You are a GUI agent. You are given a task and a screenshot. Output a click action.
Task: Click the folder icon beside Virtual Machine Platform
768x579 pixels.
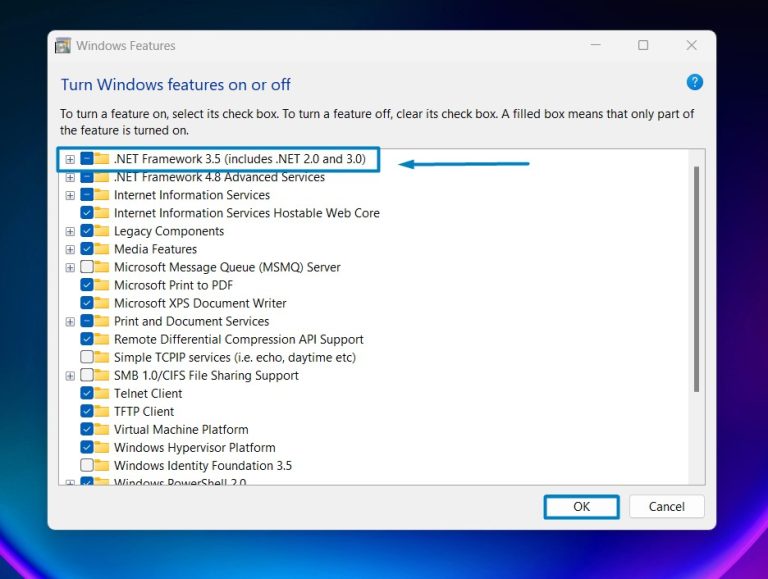pos(102,429)
